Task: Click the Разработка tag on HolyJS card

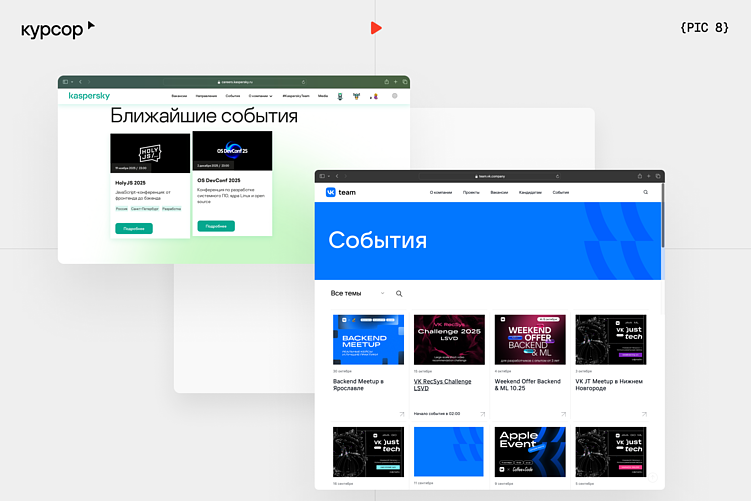Action: click(x=171, y=209)
